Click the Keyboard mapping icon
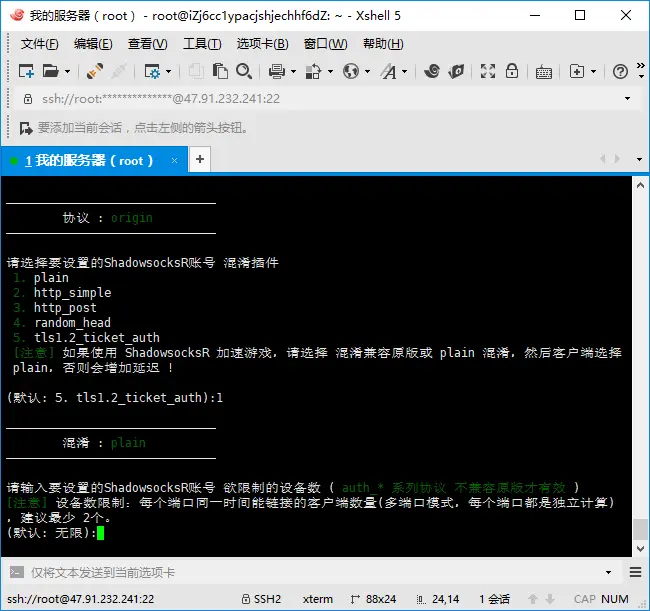This screenshot has width=650, height=611. click(x=543, y=72)
